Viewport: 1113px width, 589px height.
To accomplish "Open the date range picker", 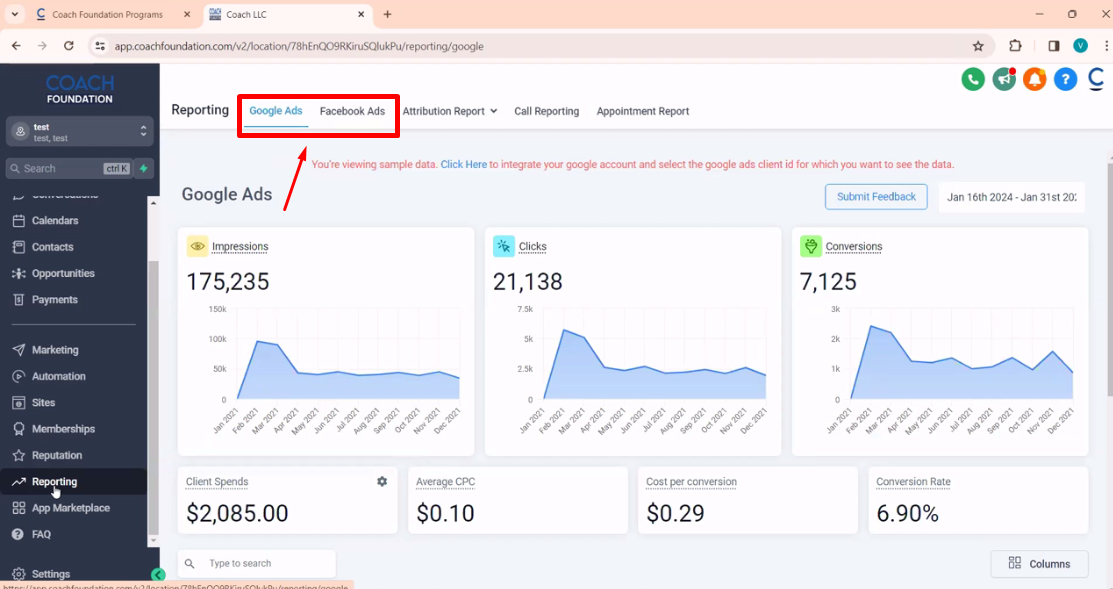I will coord(1011,197).
